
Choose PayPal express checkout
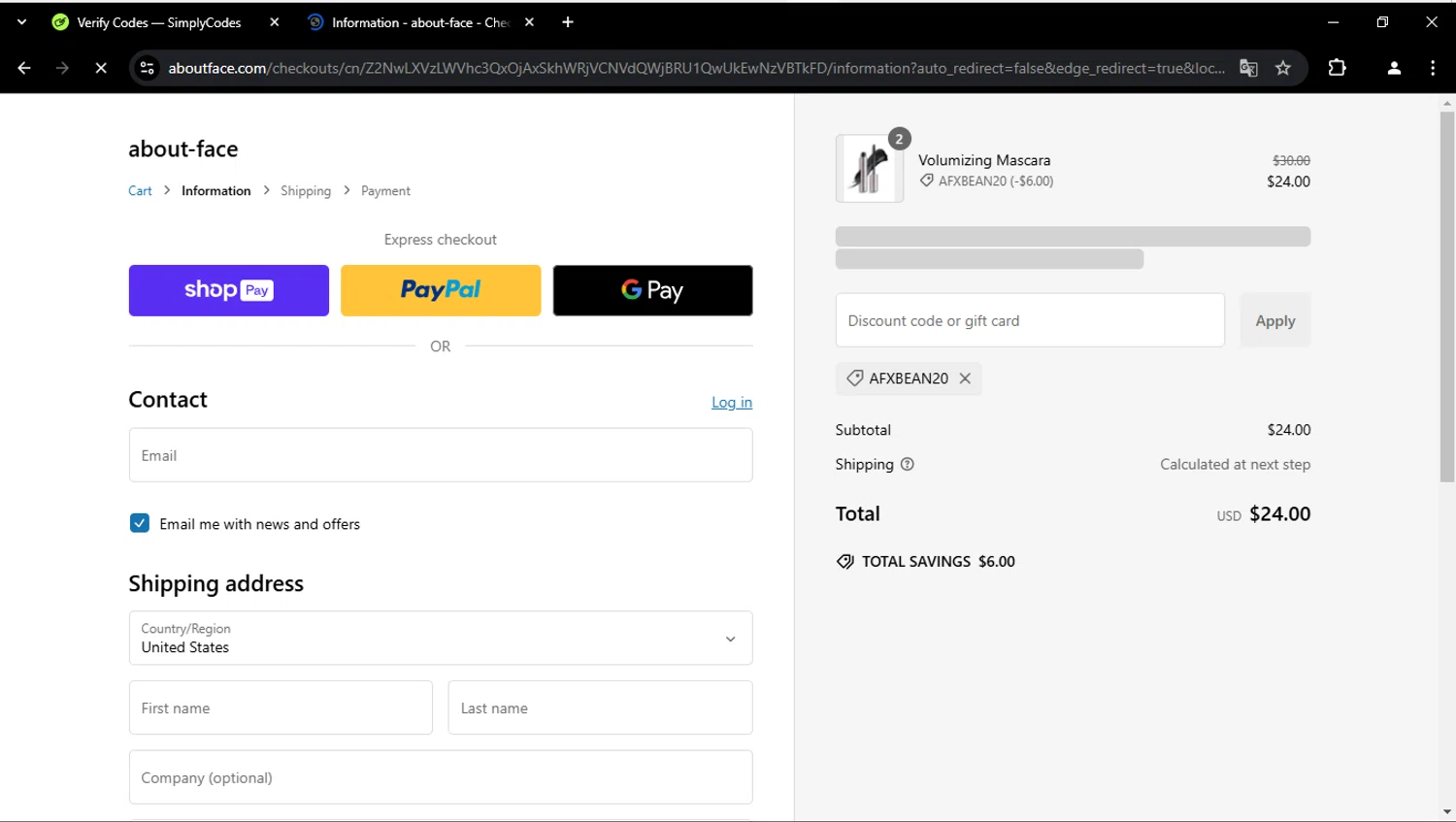click(x=441, y=290)
